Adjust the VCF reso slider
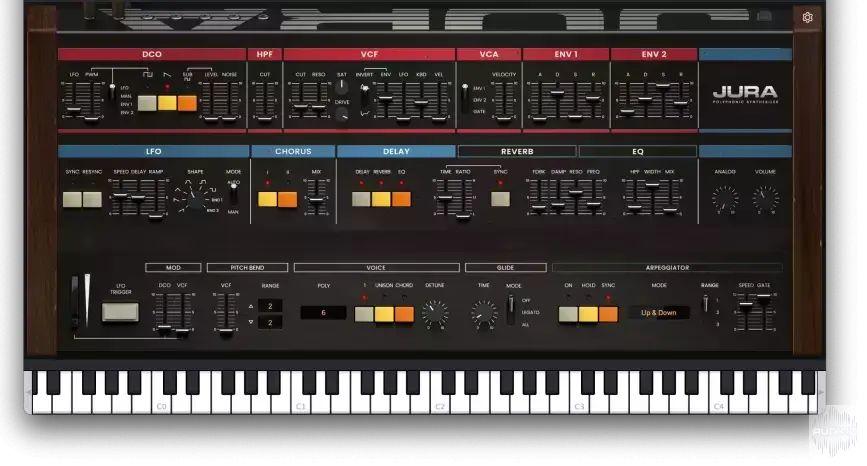Image resolution: width=867 pixels, height=466 pixels. pos(318,107)
